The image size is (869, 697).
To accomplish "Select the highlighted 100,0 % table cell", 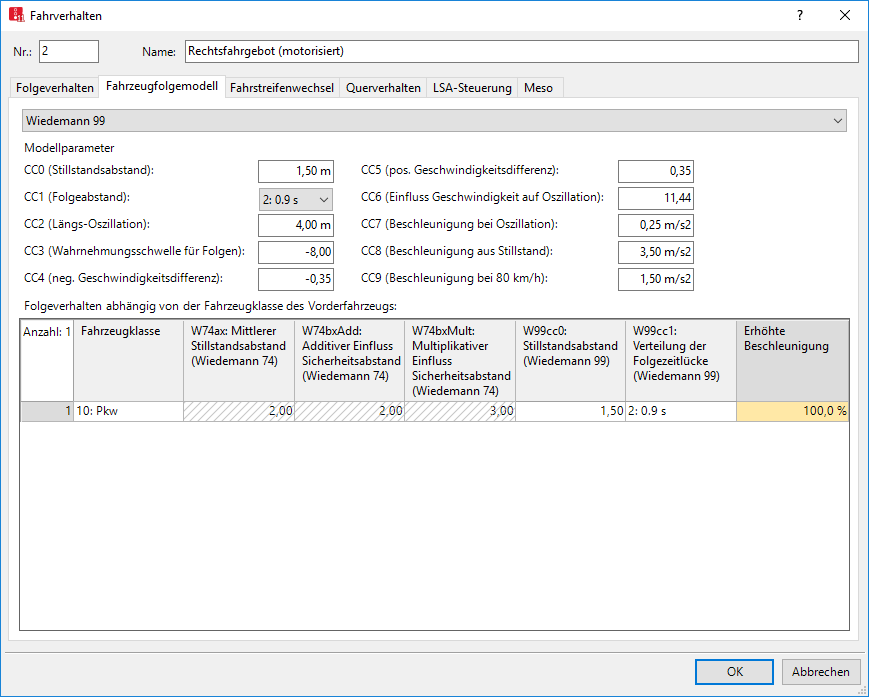I will (792, 411).
